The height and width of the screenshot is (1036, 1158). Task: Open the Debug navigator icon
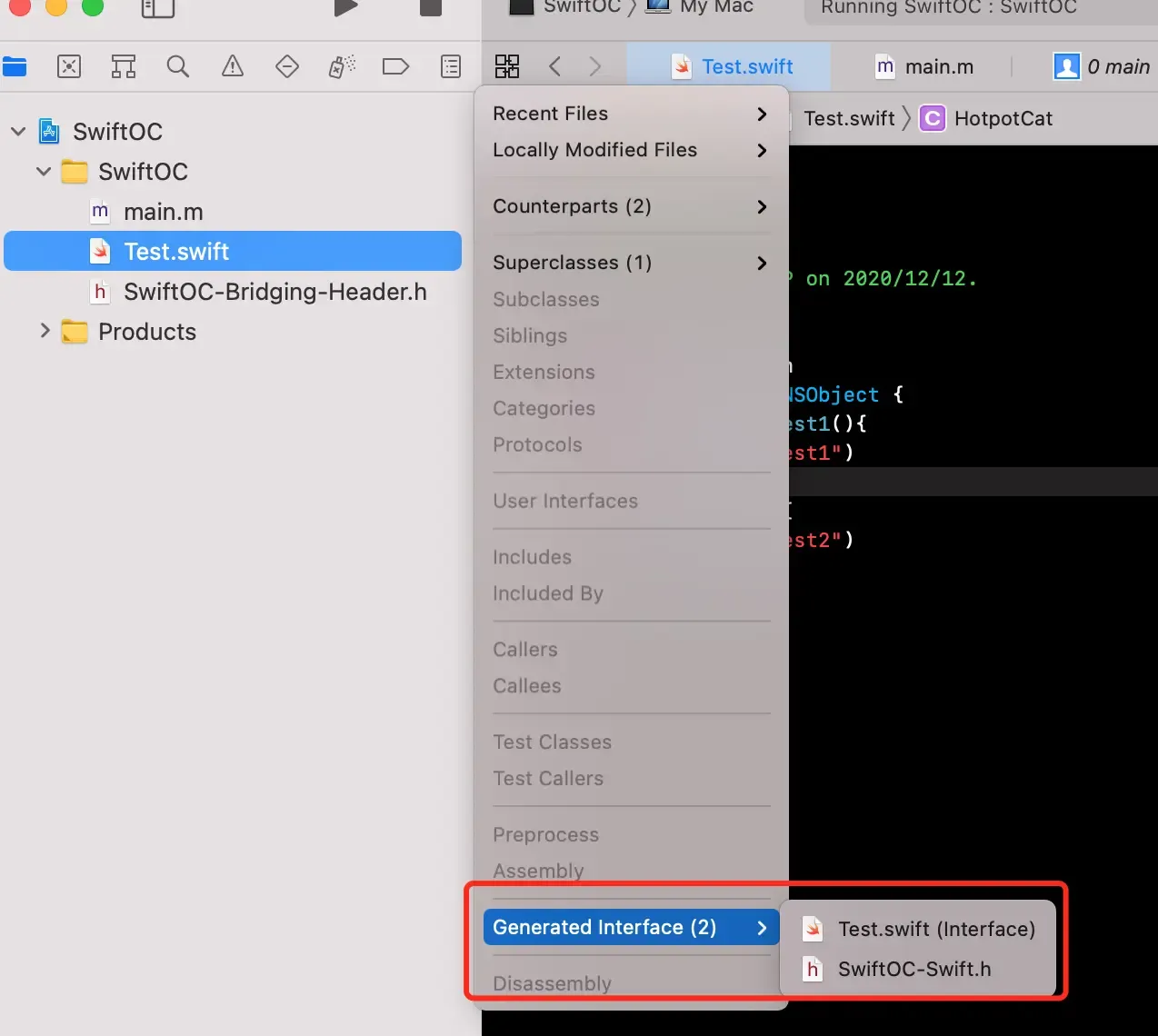click(x=342, y=66)
